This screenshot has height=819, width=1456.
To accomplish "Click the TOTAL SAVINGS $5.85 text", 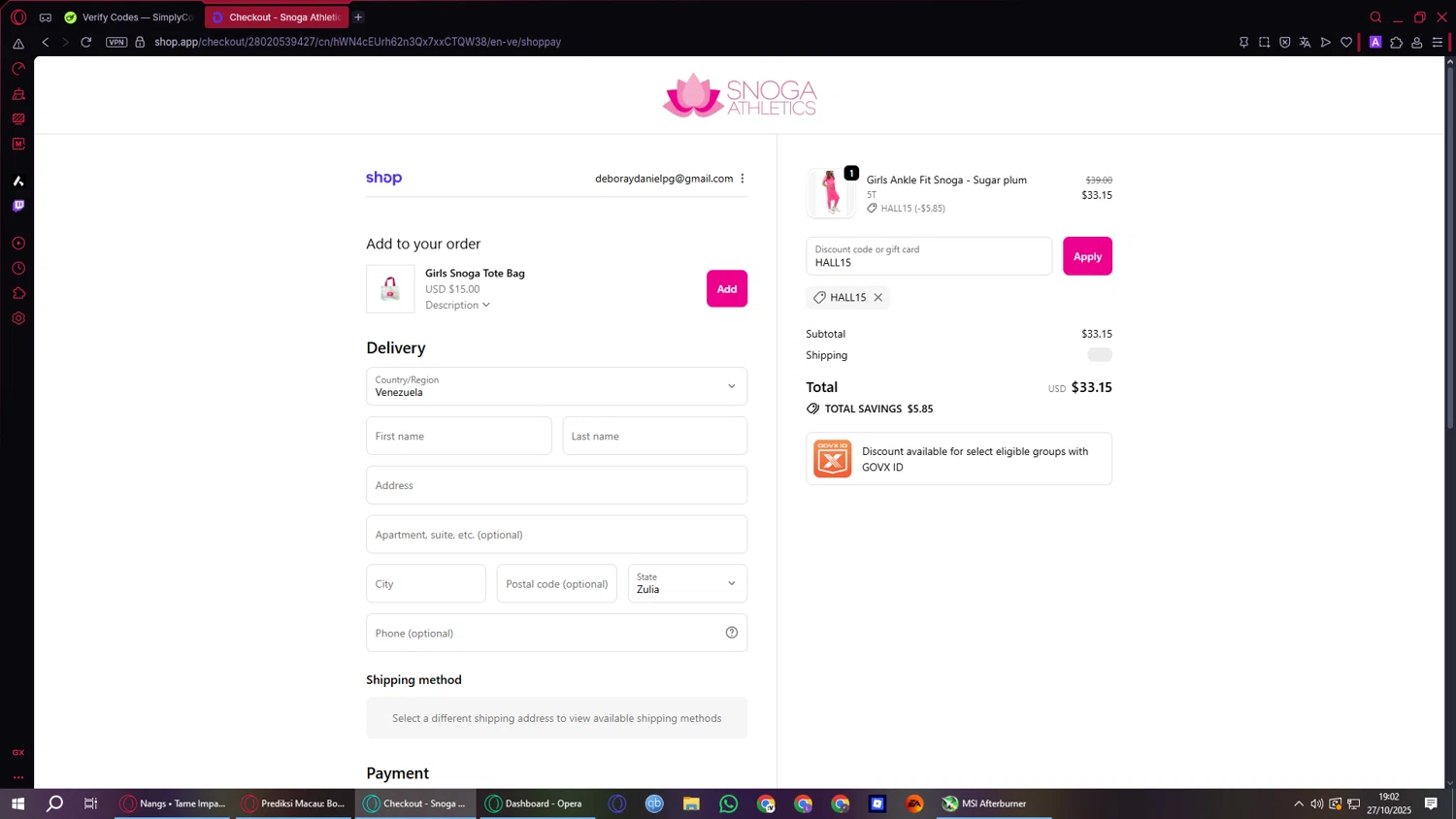I will (x=878, y=409).
